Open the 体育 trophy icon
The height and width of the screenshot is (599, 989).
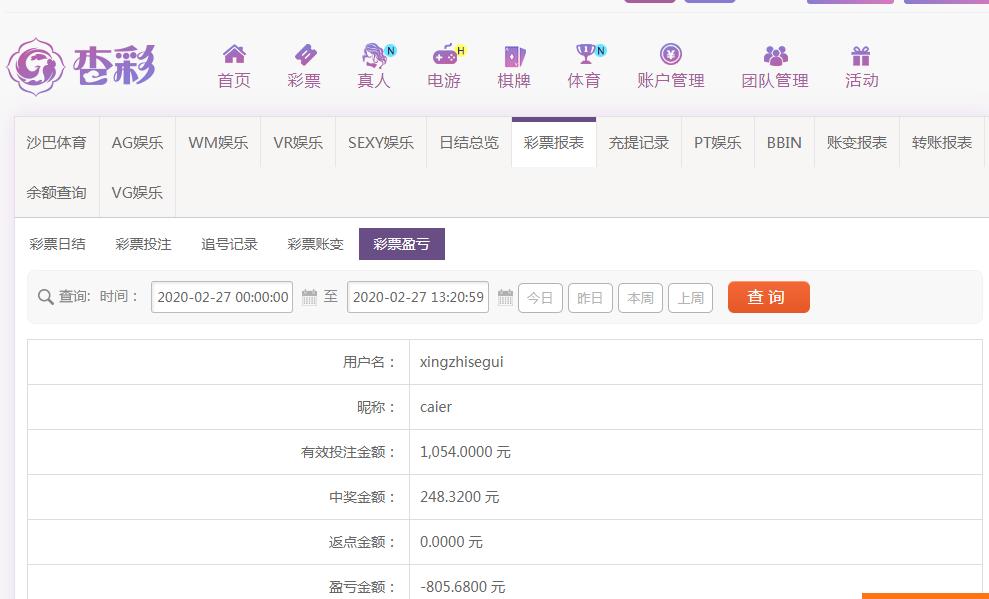[x=587, y=54]
